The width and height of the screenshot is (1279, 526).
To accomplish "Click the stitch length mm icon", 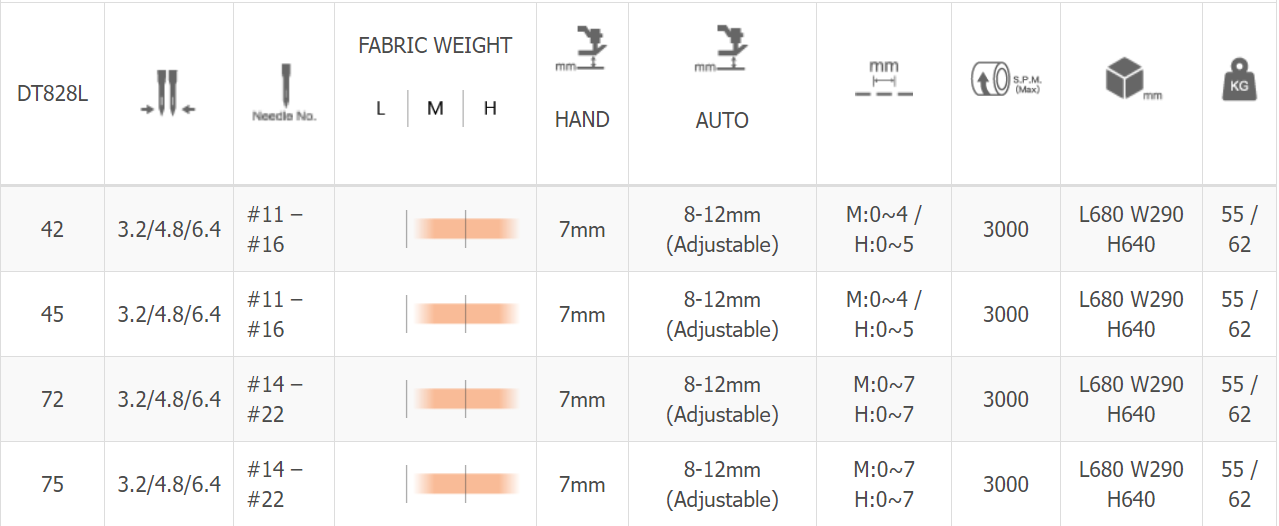I will tap(884, 79).
